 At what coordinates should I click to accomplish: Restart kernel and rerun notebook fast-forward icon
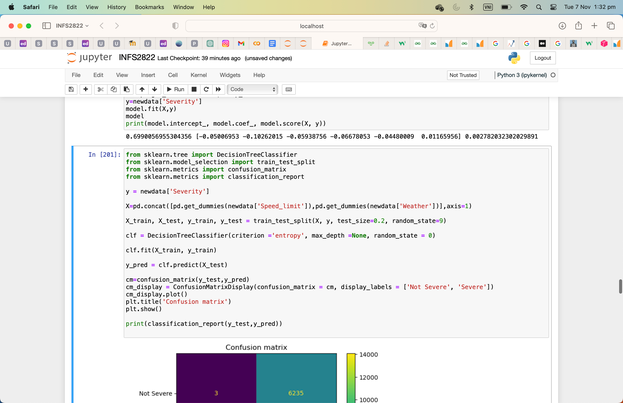click(218, 89)
